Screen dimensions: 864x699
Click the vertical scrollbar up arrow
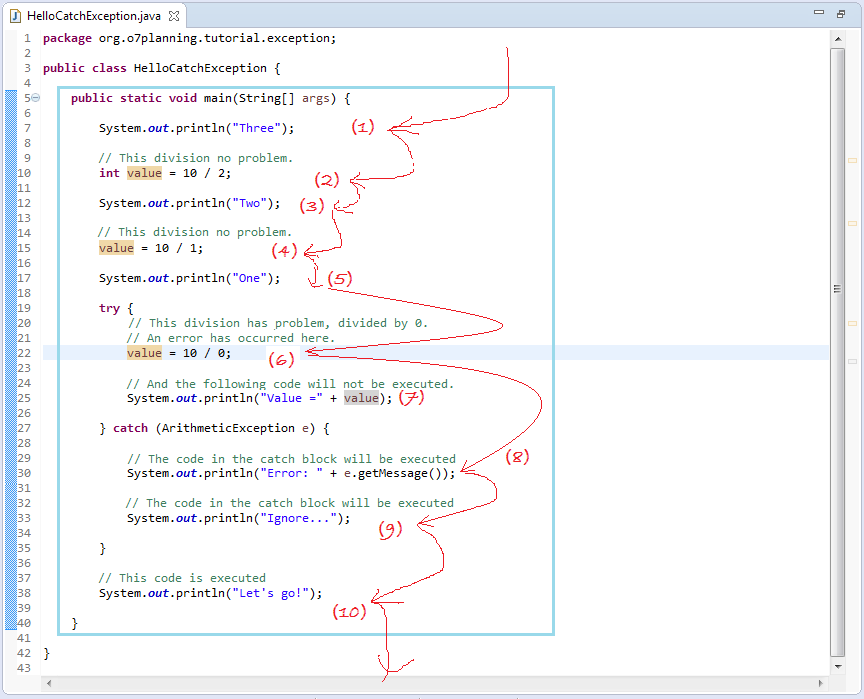[x=838, y=39]
